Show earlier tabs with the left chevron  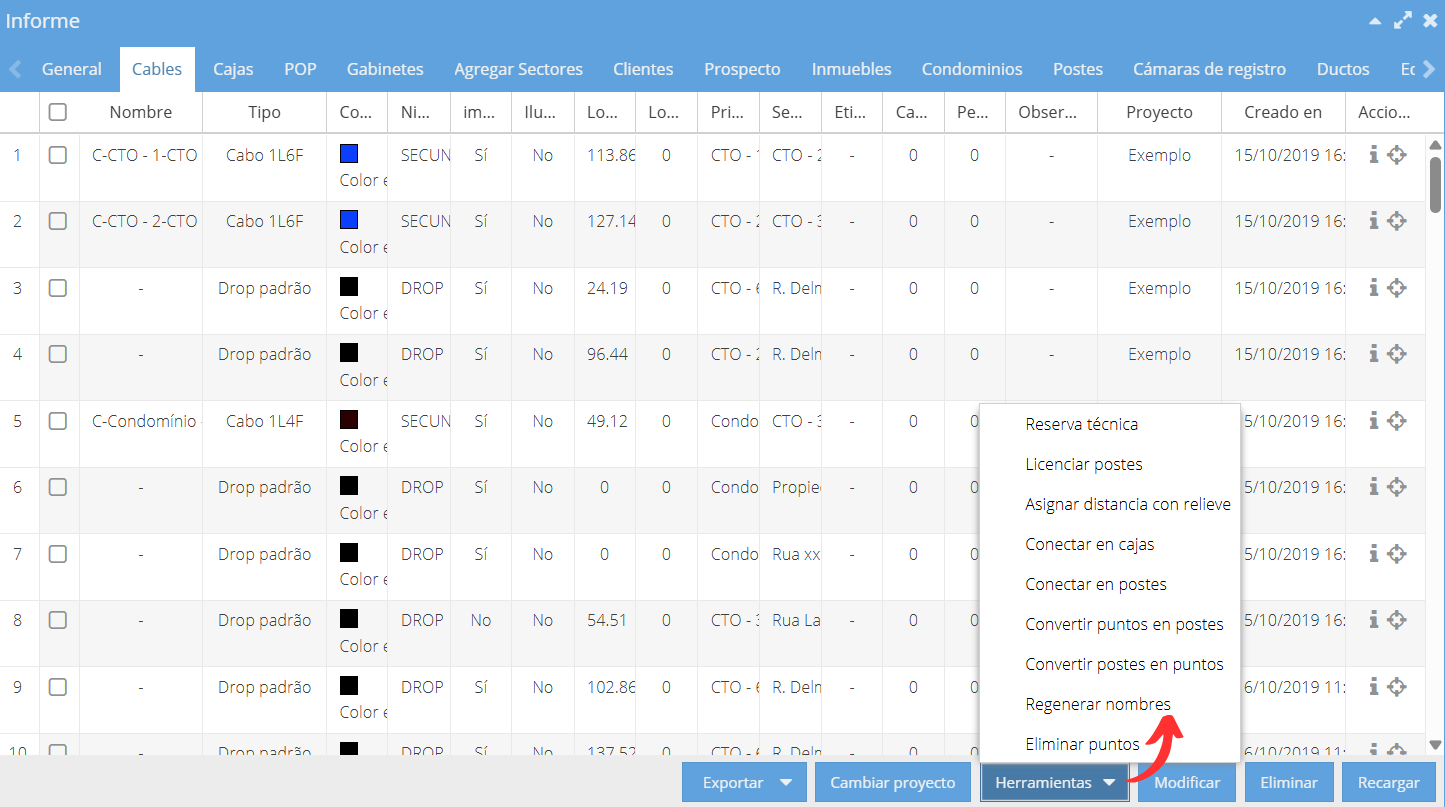[x=15, y=69]
